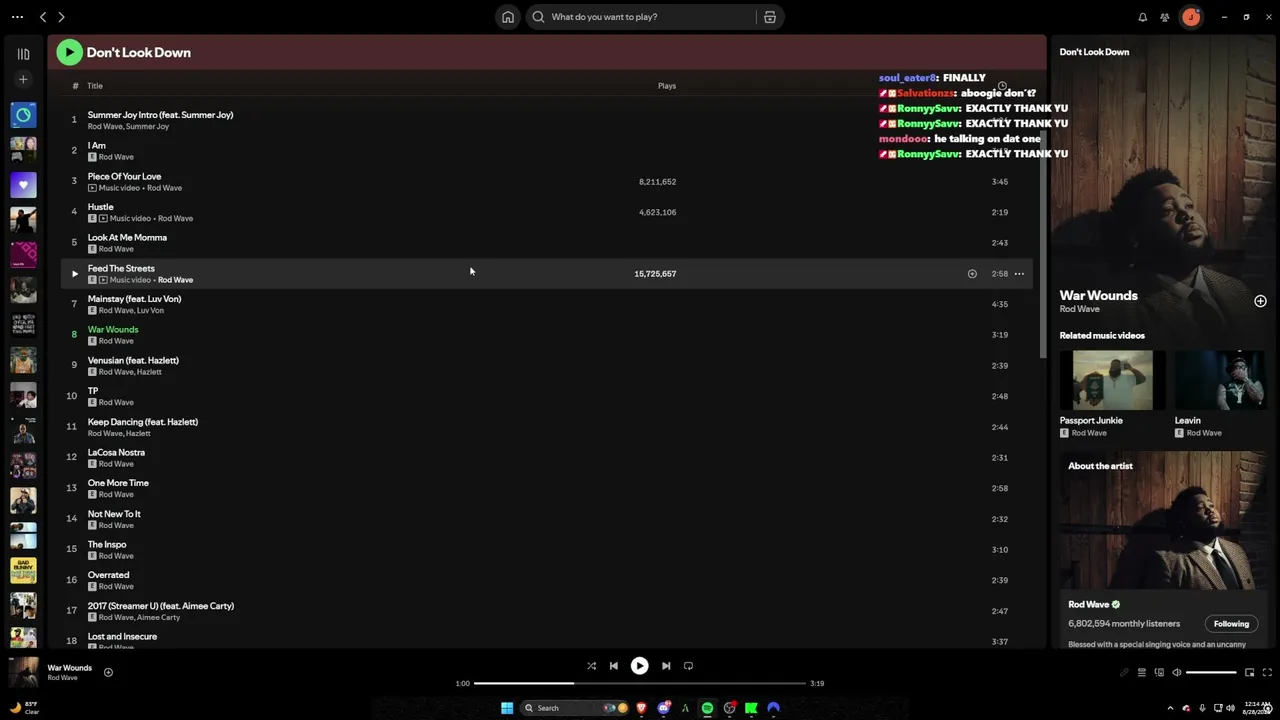Open the Browse icon in search bar
The width and height of the screenshot is (1280, 720).
click(770, 17)
